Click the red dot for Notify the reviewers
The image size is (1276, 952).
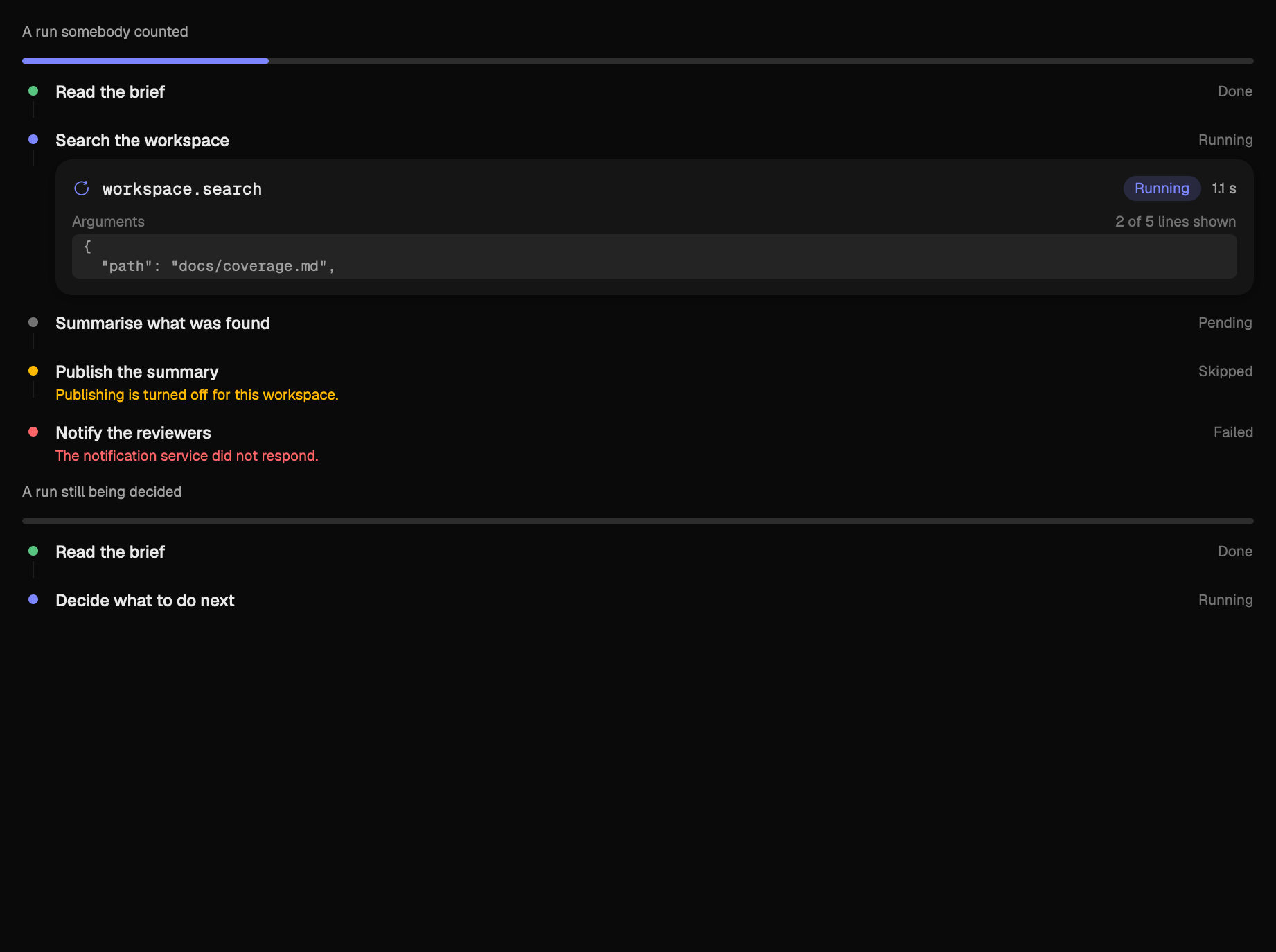33,432
